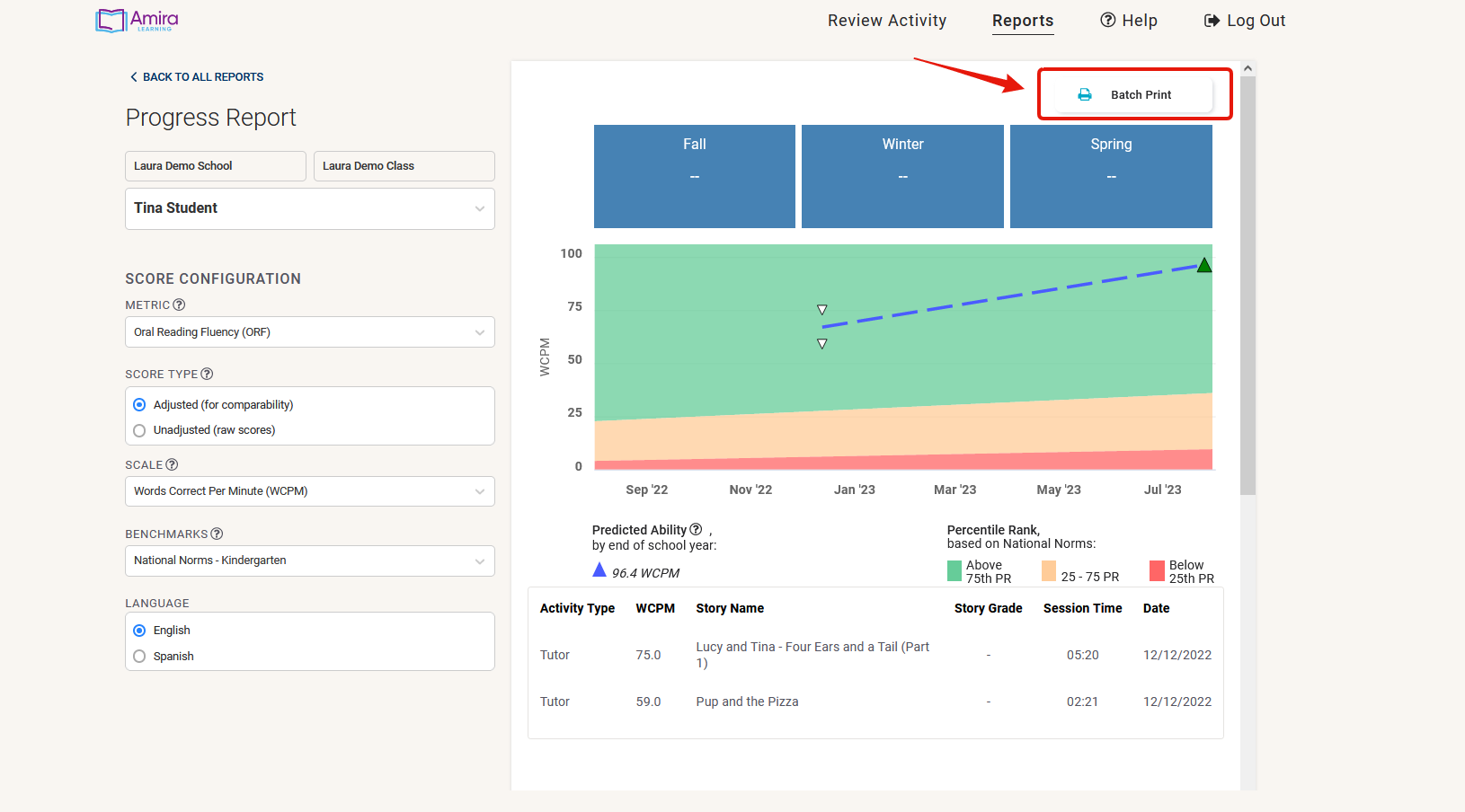Click the printer icon in Batch Print
1465x812 pixels.
1085,94
